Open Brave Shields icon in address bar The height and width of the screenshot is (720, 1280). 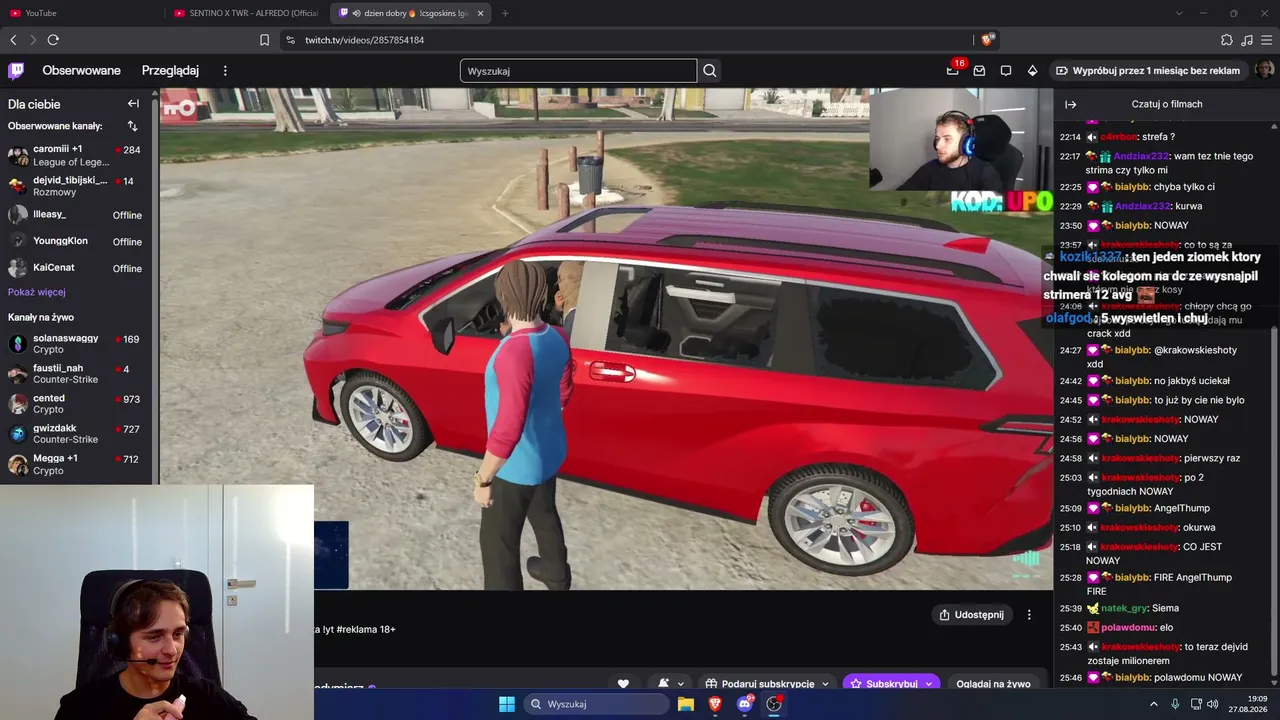(987, 40)
